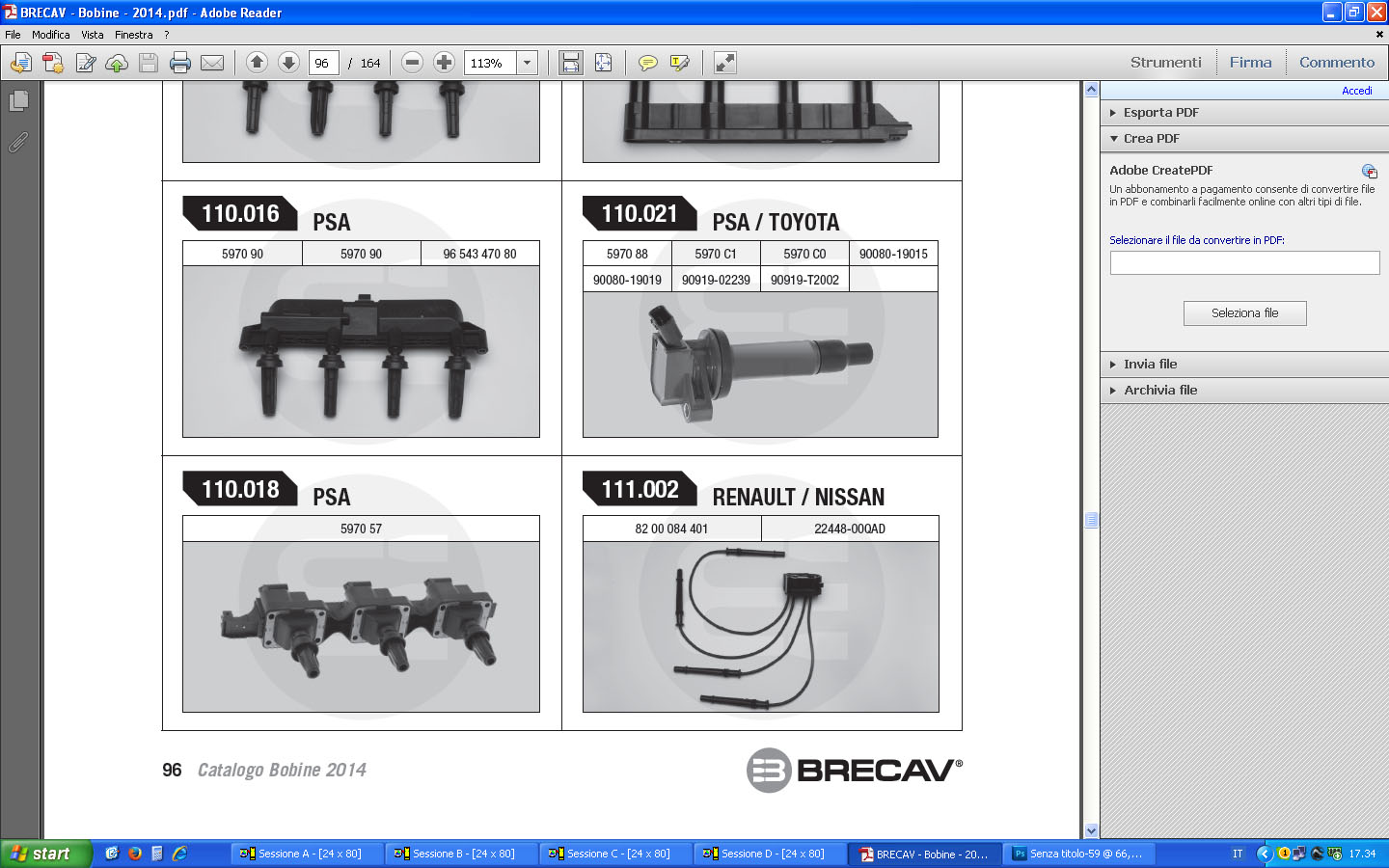This screenshot has width=1389, height=868.
Task: Click part number 82 00 084 401
Action: point(671,529)
